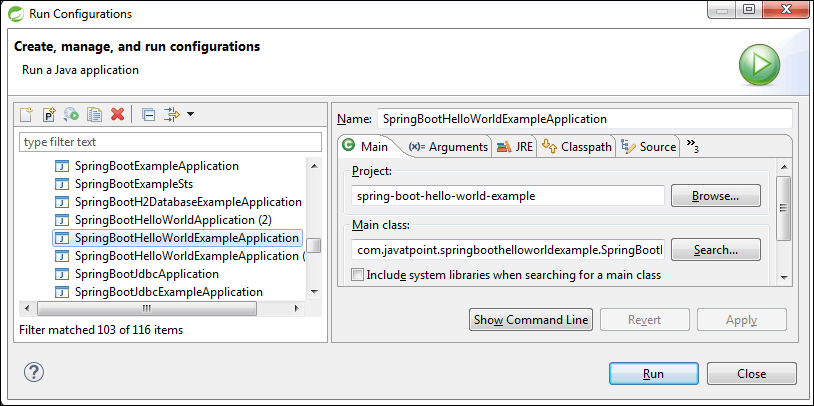Screen dimensions: 814x406
Task: Click the Export launch configuration icon
Action: point(71,115)
